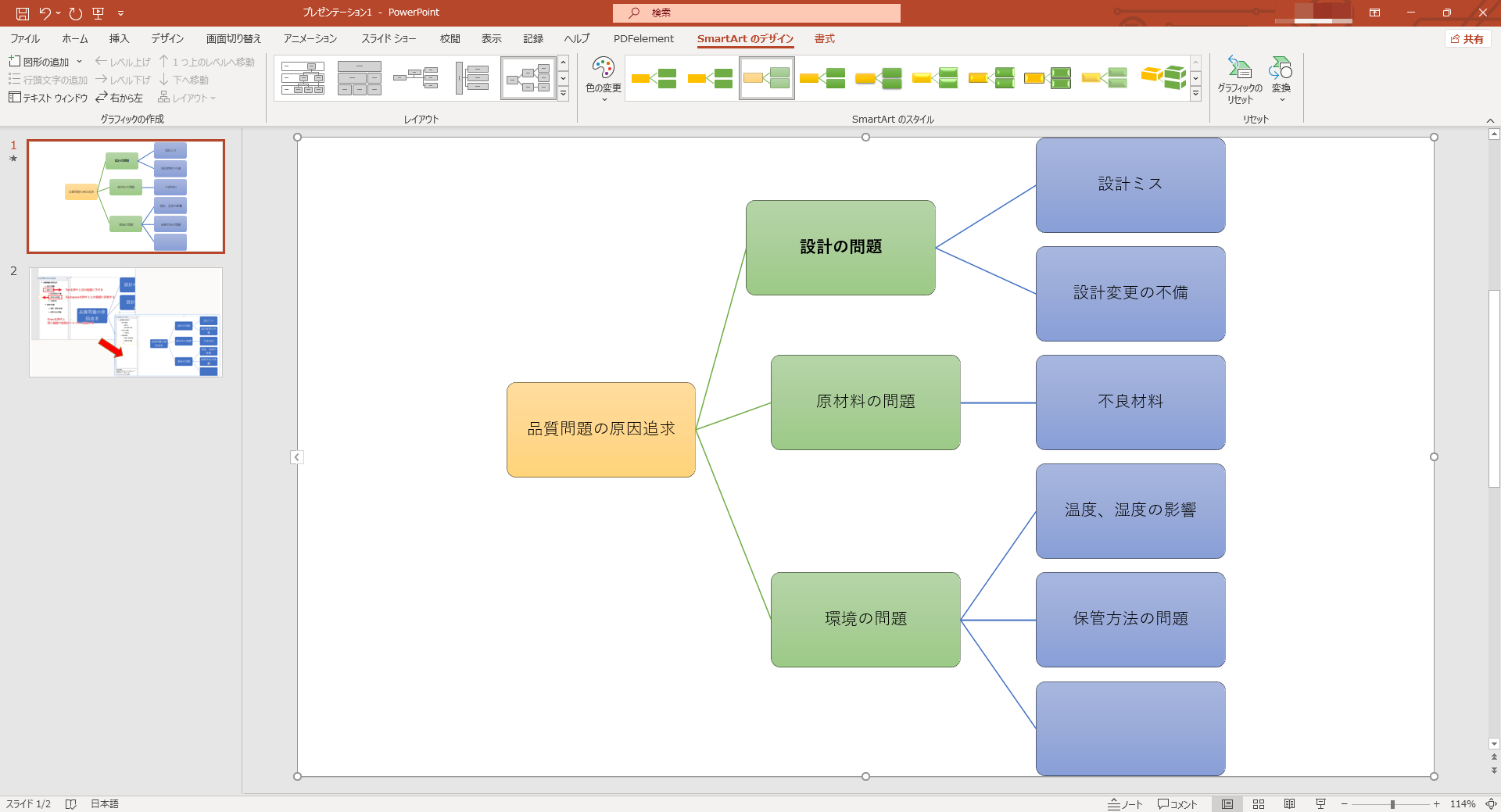This screenshot has height=812, width=1501.
Task: Click the 変換 convert icon
Action: 1281,78
